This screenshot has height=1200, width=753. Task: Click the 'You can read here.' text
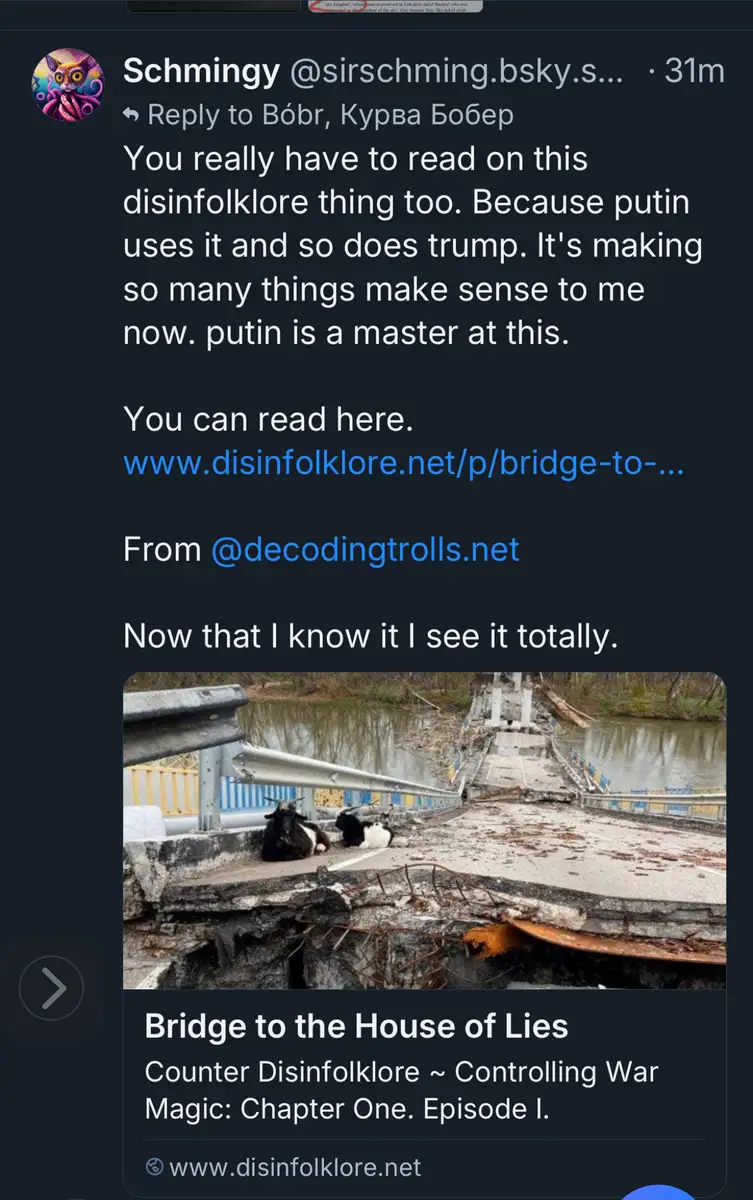[268, 420]
